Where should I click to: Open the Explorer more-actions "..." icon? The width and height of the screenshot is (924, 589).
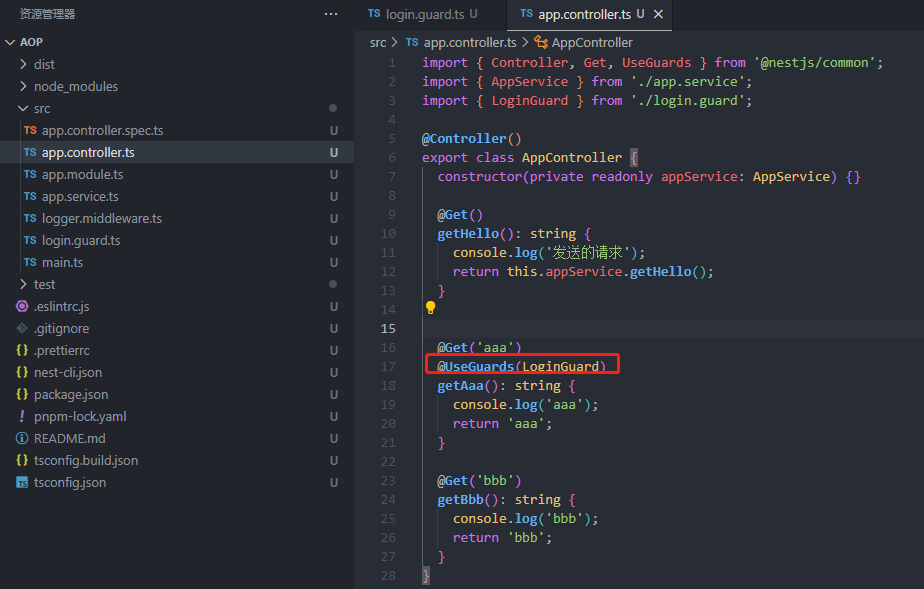coord(330,13)
